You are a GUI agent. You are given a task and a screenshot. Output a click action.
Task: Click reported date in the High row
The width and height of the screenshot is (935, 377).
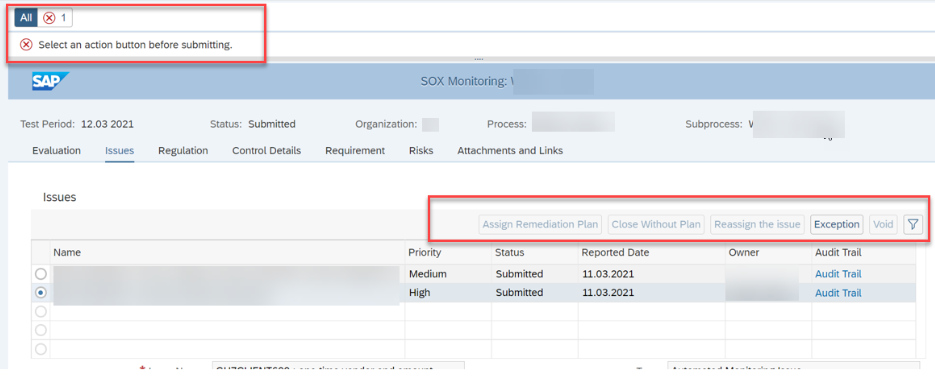[x=608, y=293]
